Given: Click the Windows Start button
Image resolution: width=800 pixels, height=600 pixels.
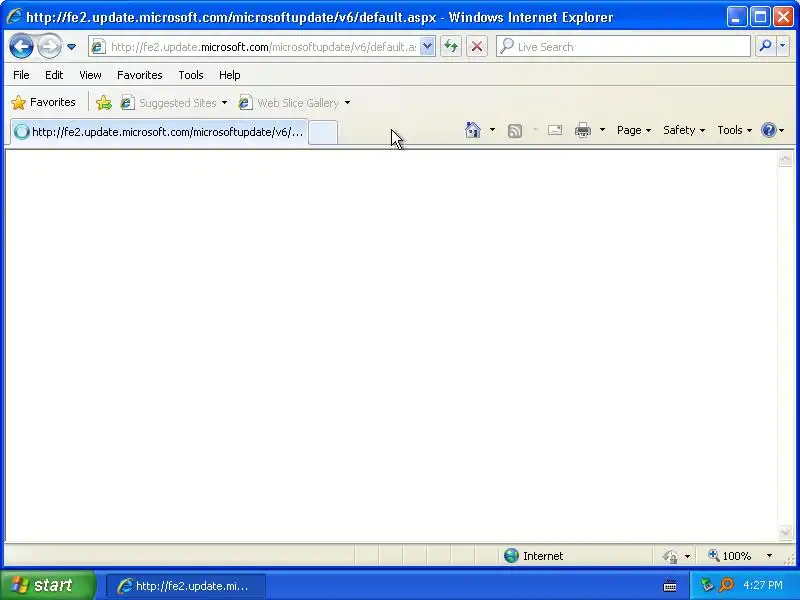Looking at the screenshot, I should coord(47,585).
